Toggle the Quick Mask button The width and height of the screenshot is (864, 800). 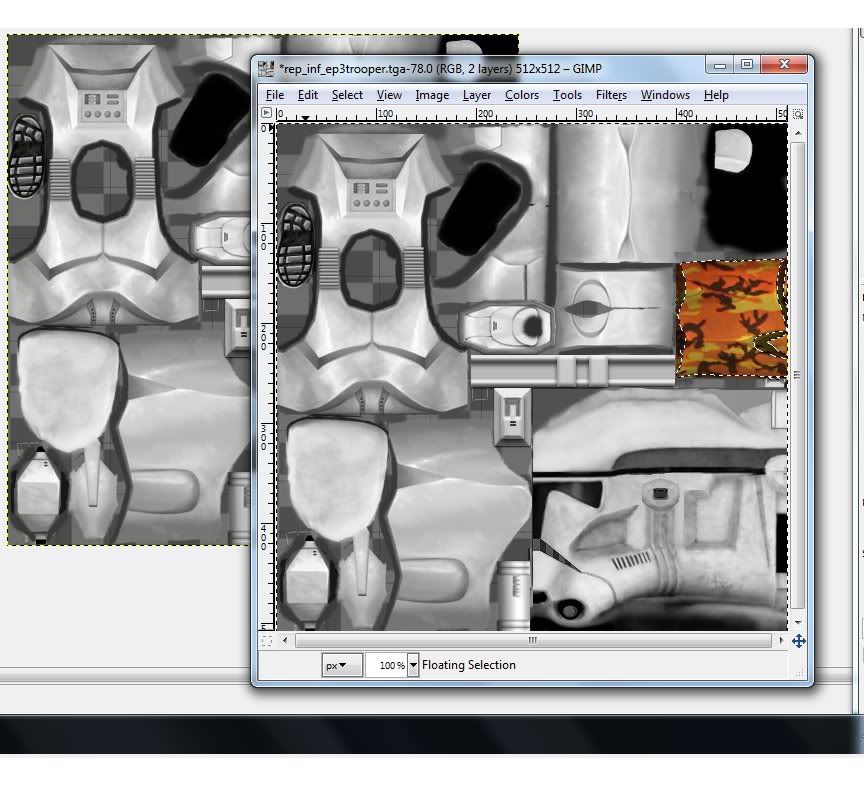(267, 641)
